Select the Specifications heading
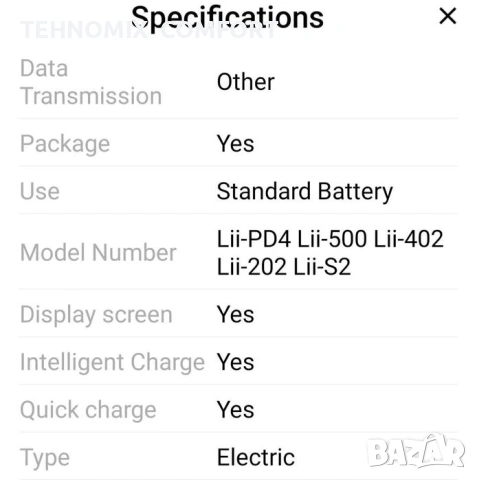Image resolution: width=477 pixels, height=480 pixels. (x=227, y=18)
